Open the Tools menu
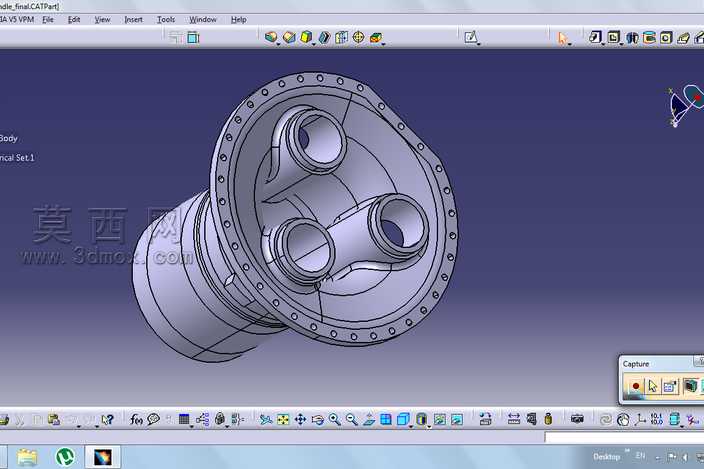This screenshot has height=469, width=704. point(166,20)
